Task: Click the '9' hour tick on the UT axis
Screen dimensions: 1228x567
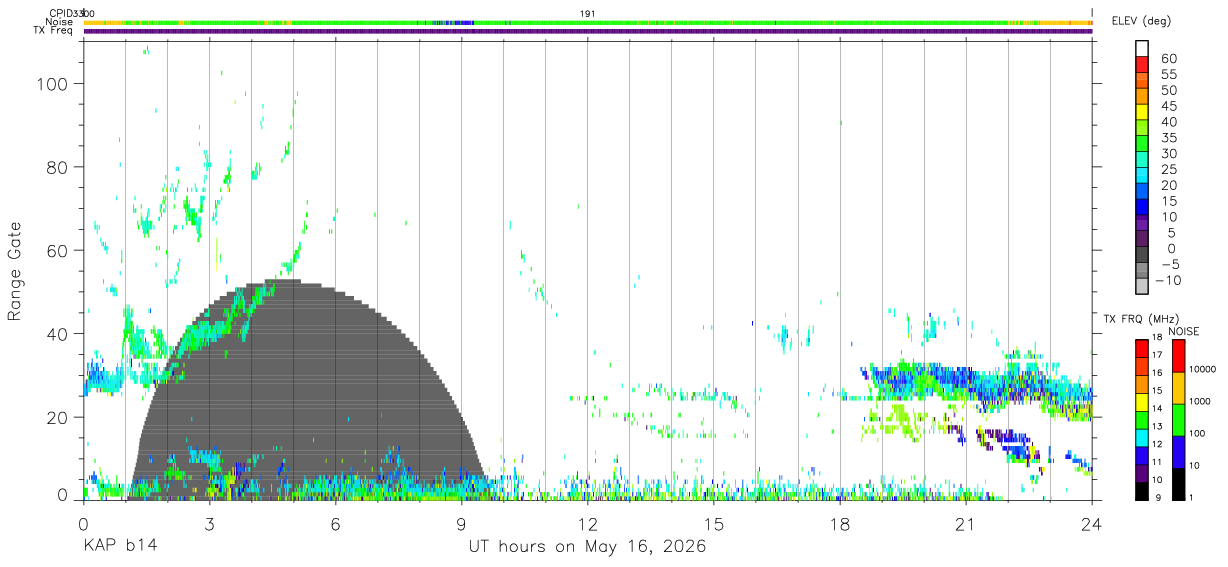Action: pyautogui.click(x=461, y=524)
